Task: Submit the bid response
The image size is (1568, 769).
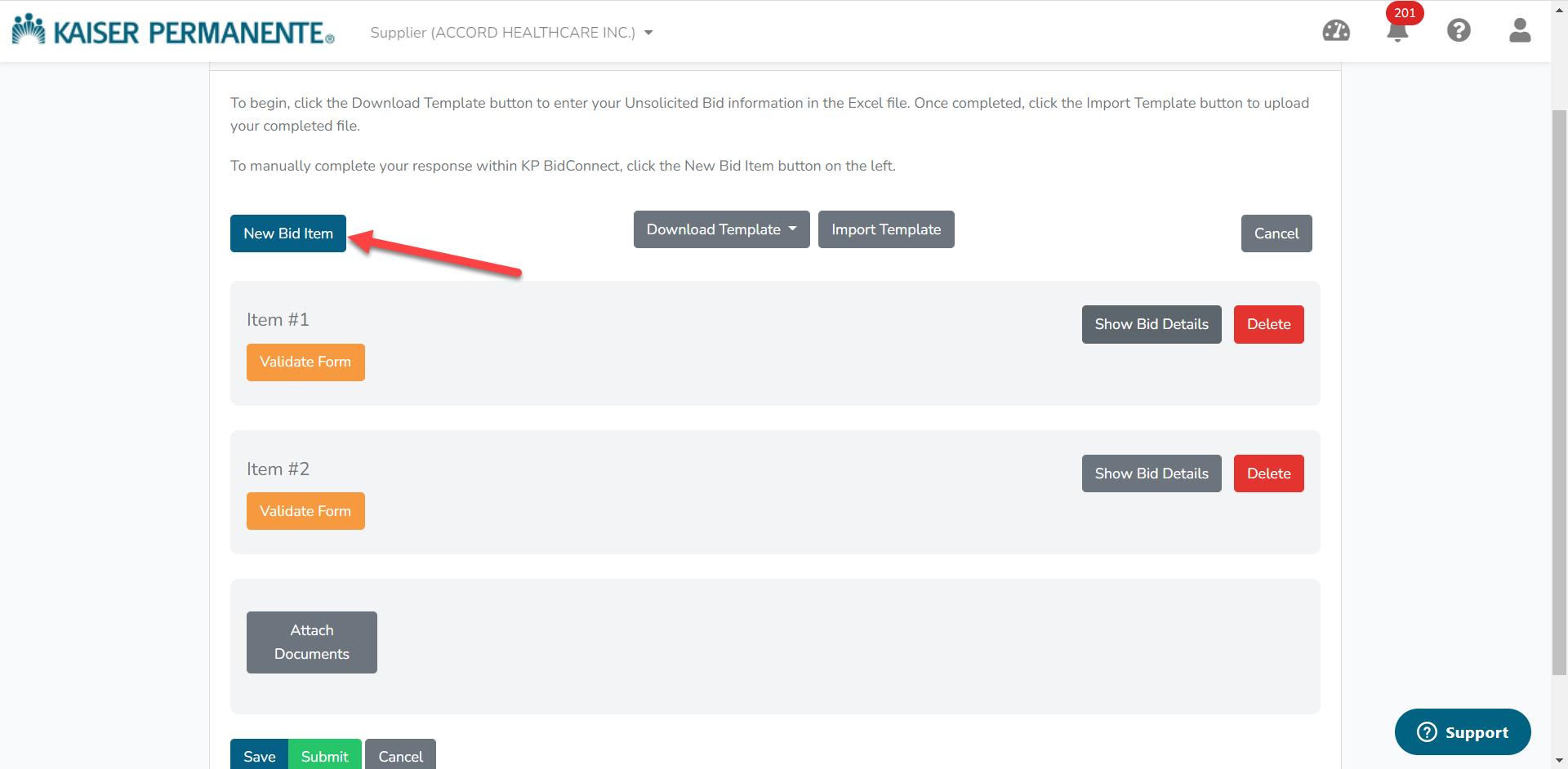Action: click(325, 756)
